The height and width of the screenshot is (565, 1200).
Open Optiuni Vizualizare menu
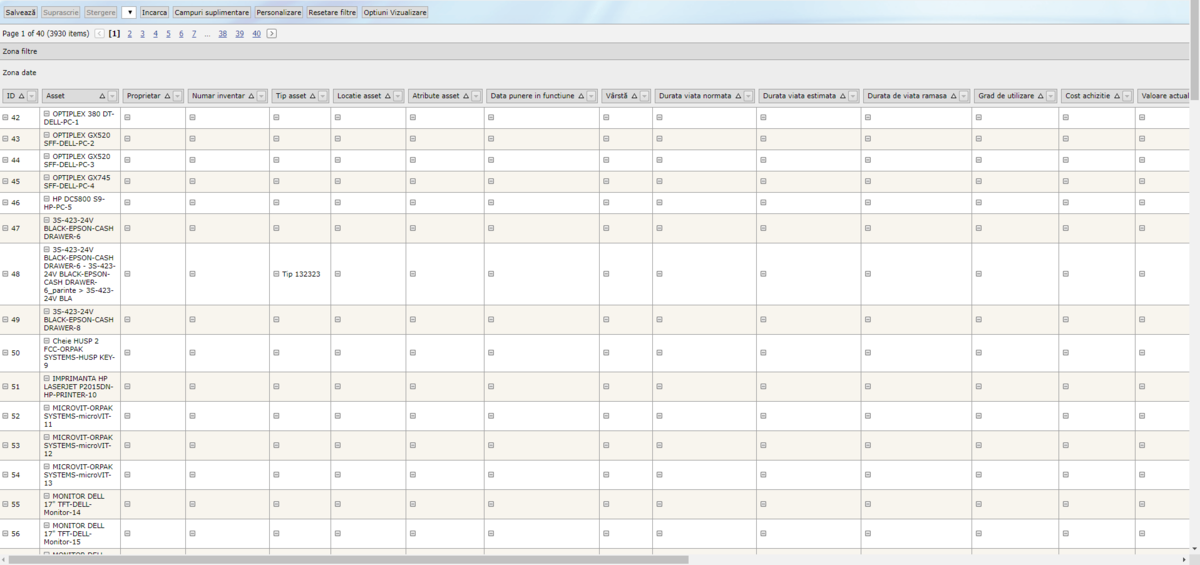[x=394, y=12]
